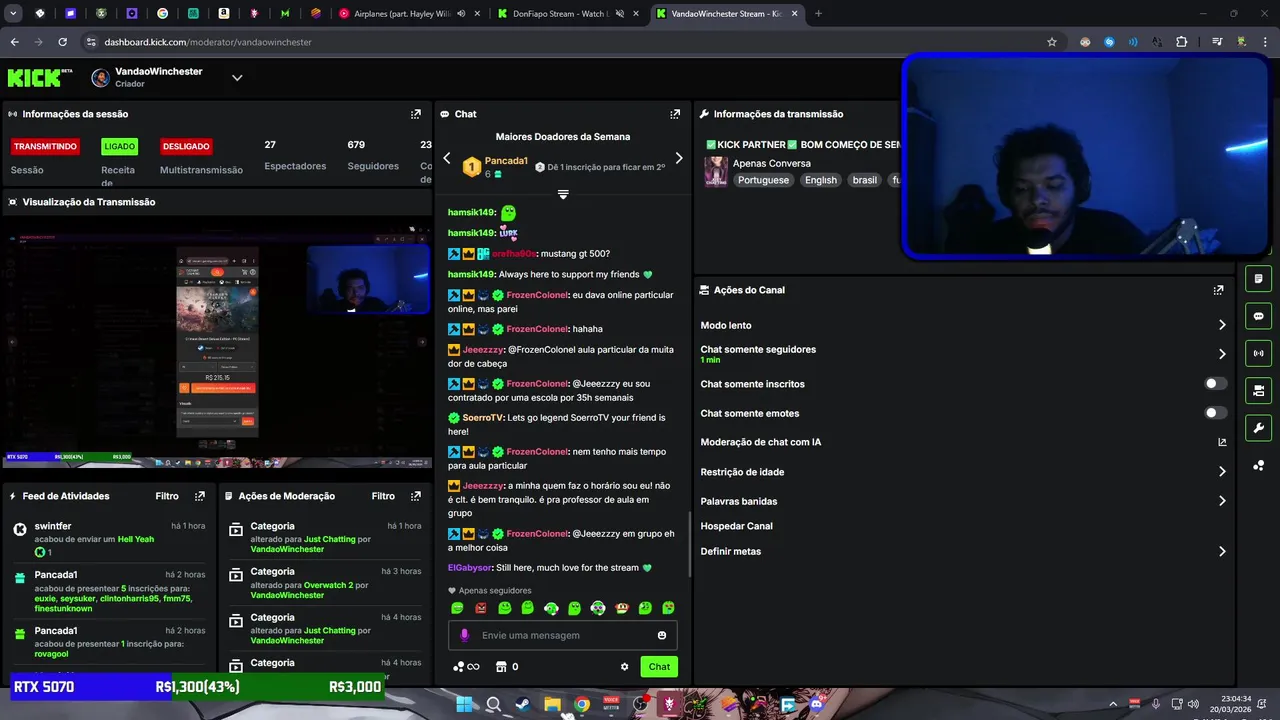Open the emoji picker in message box
This screenshot has height=720, width=1280.
pos(662,635)
